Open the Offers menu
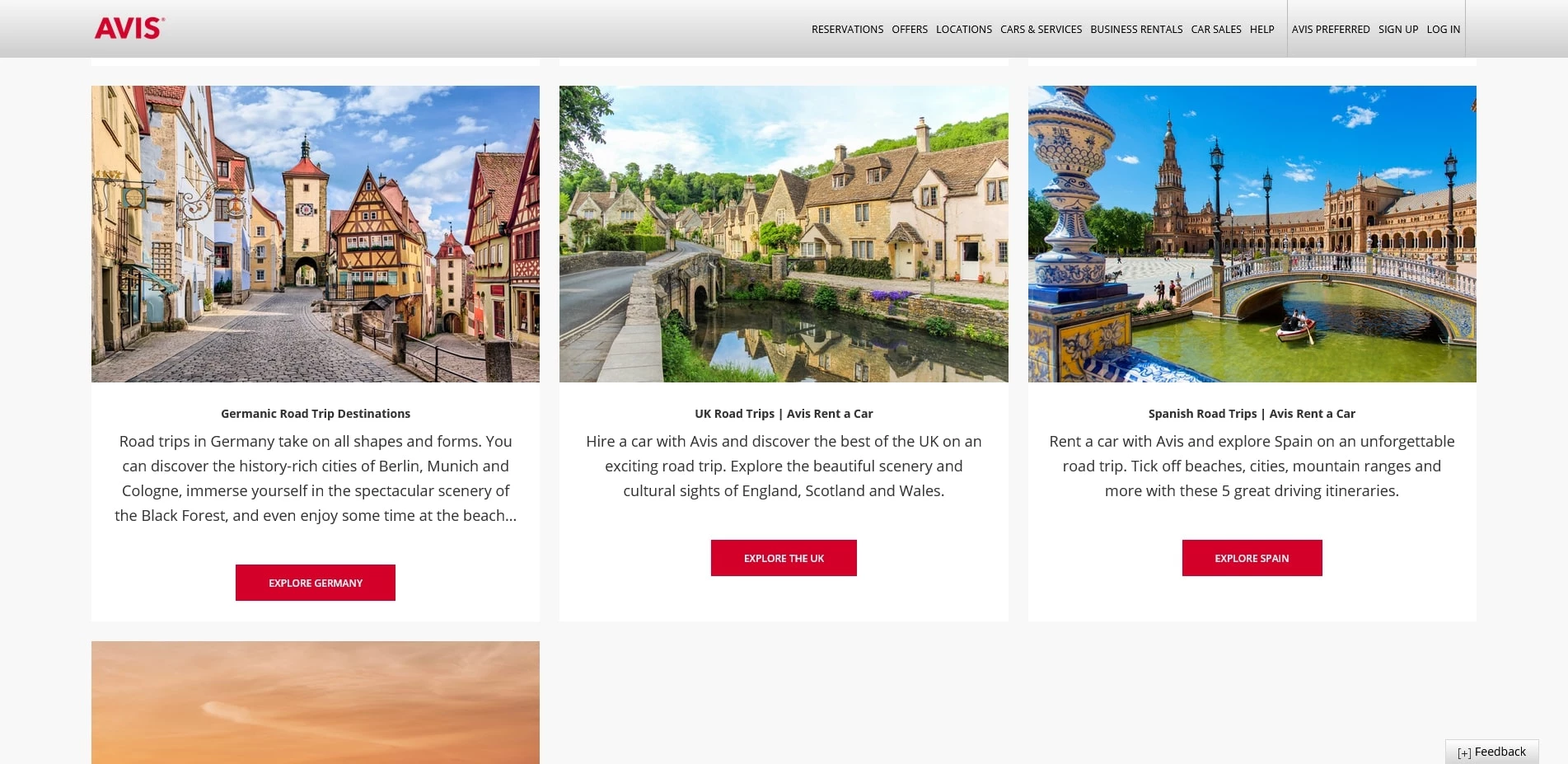The width and height of the screenshot is (1568, 764). pyautogui.click(x=910, y=30)
